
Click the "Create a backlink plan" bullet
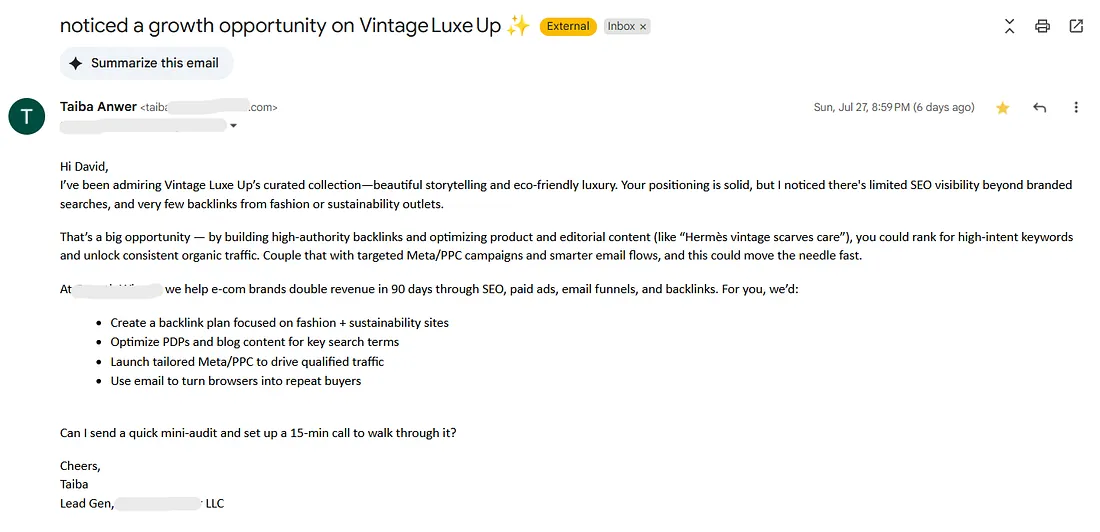(279, 323)
